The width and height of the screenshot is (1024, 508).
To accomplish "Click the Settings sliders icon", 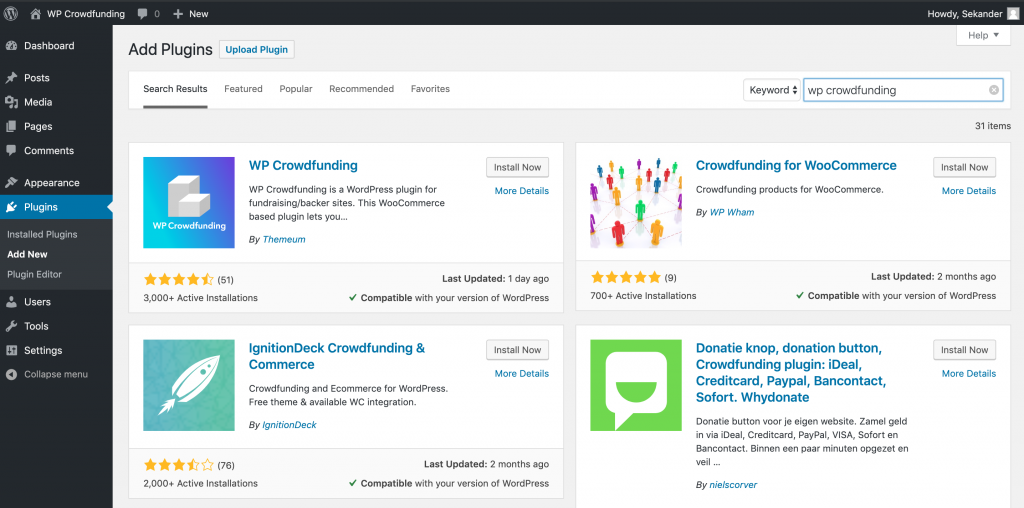I will click(x=11, y=350).
